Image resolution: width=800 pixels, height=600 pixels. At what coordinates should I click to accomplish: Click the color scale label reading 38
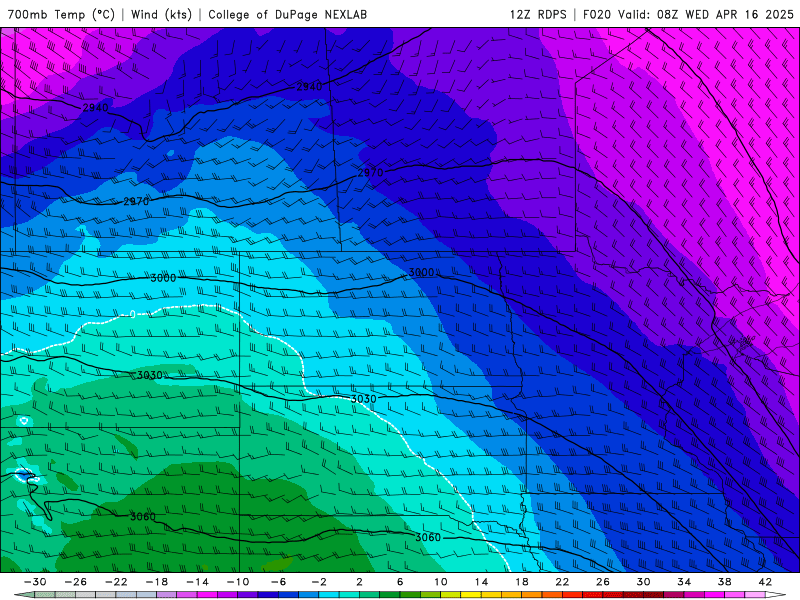click(x=724, y=582)
